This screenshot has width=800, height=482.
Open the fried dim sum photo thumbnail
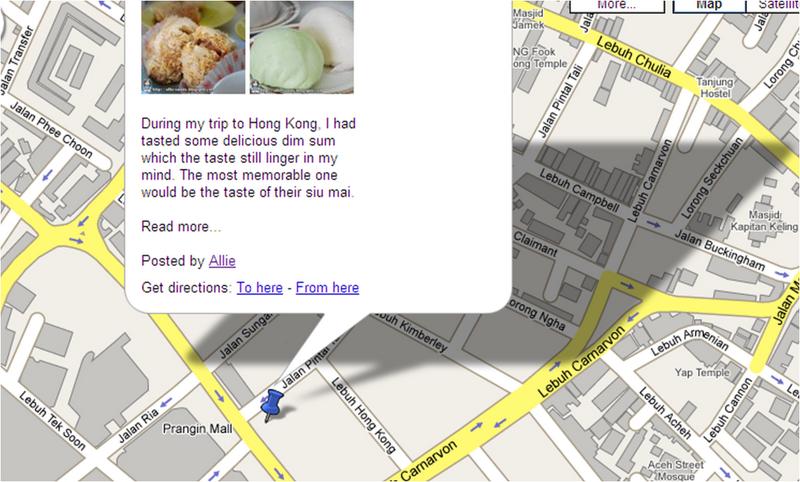point(193,47)
